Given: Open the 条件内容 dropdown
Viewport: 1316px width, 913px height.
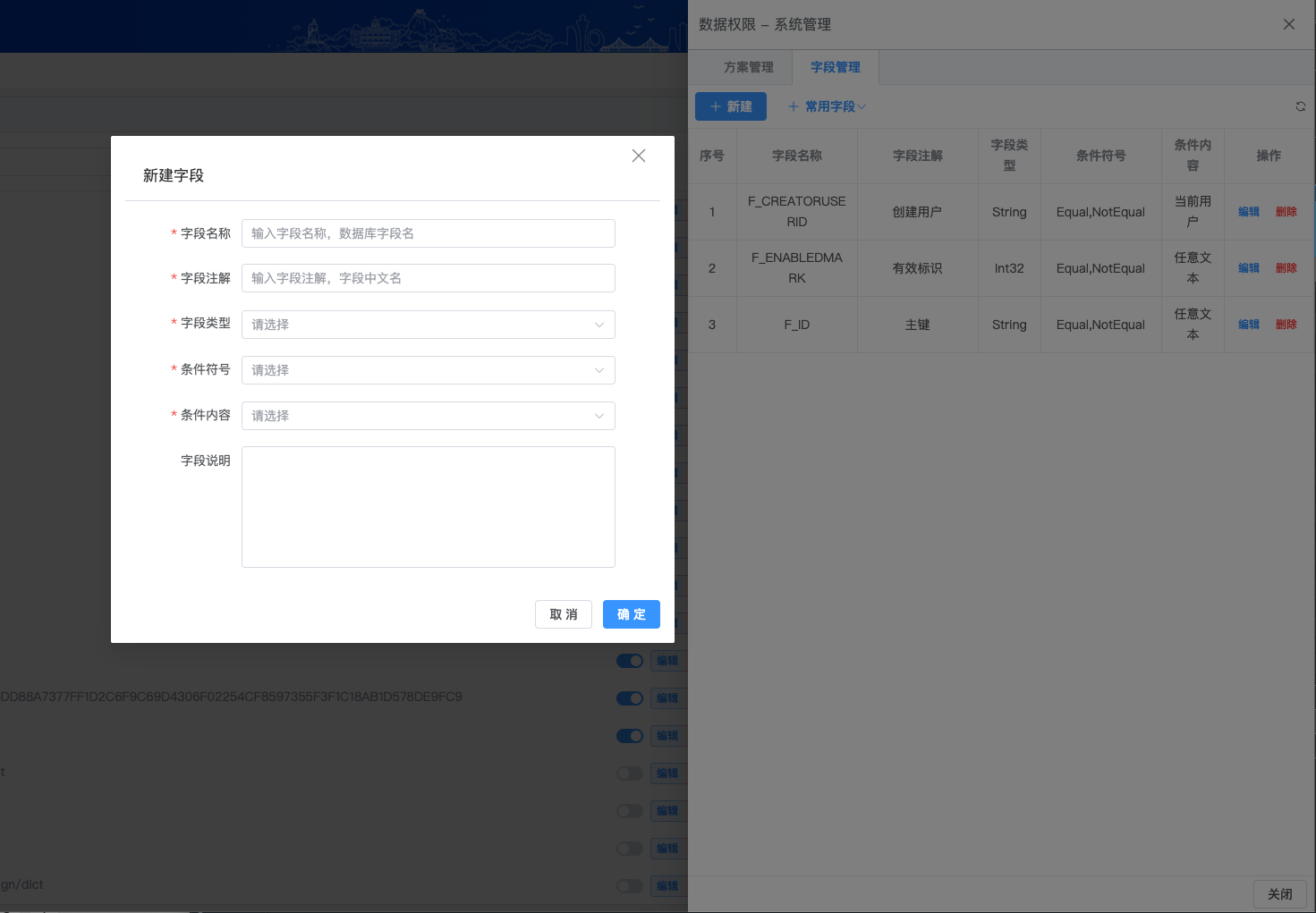Looking at the screenshot, I should click(428, 416).
